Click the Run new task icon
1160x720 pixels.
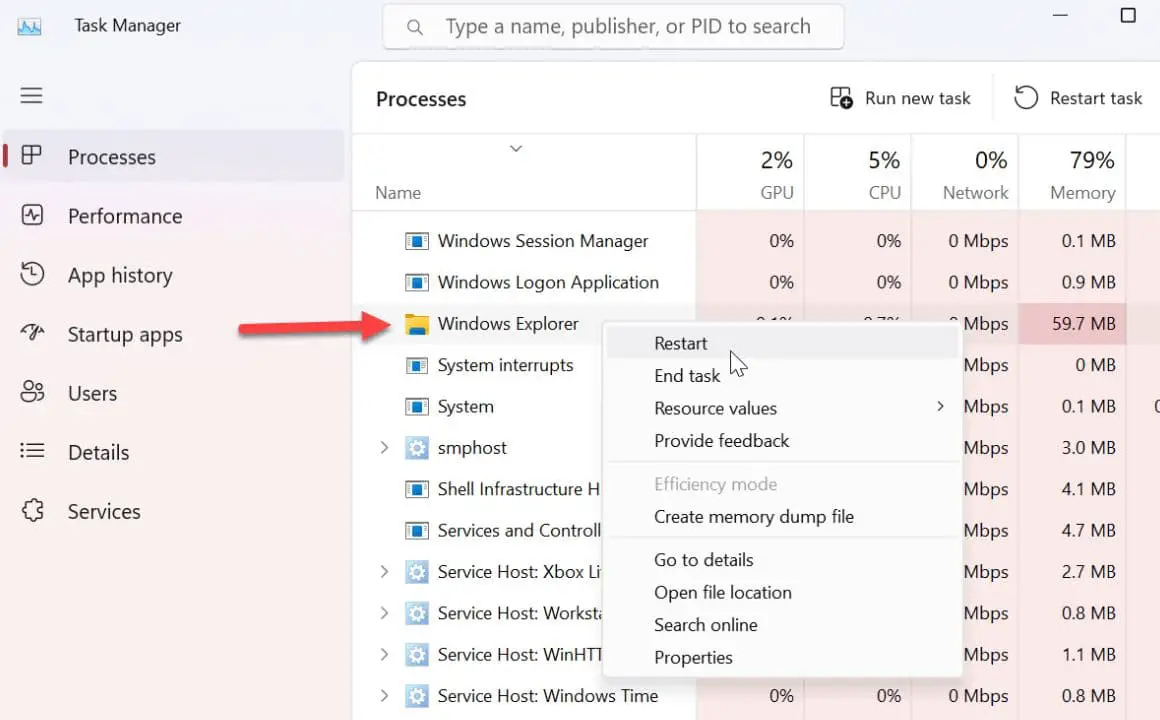(x=841, y=98)
